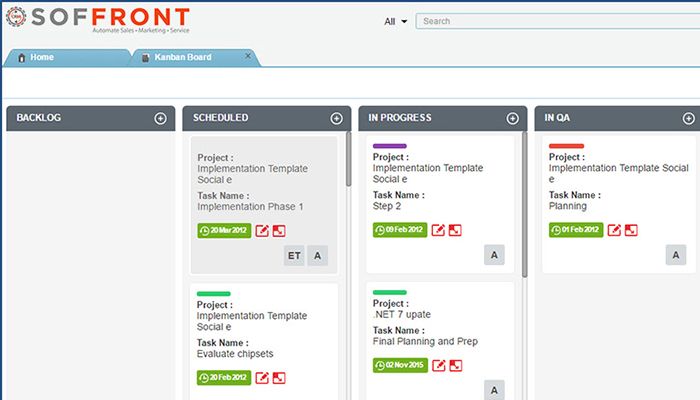Switch to the Home tab
Screen dimensions: 700x400
point(67,58)
